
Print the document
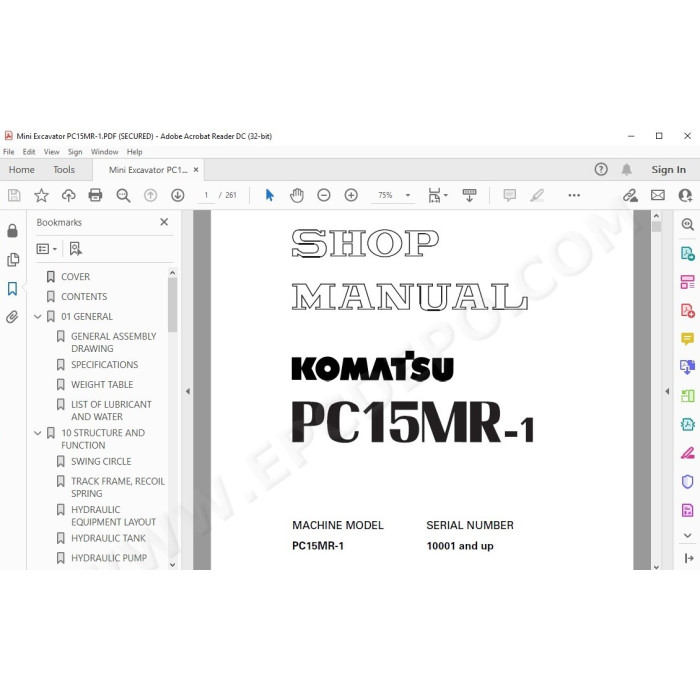96,195
